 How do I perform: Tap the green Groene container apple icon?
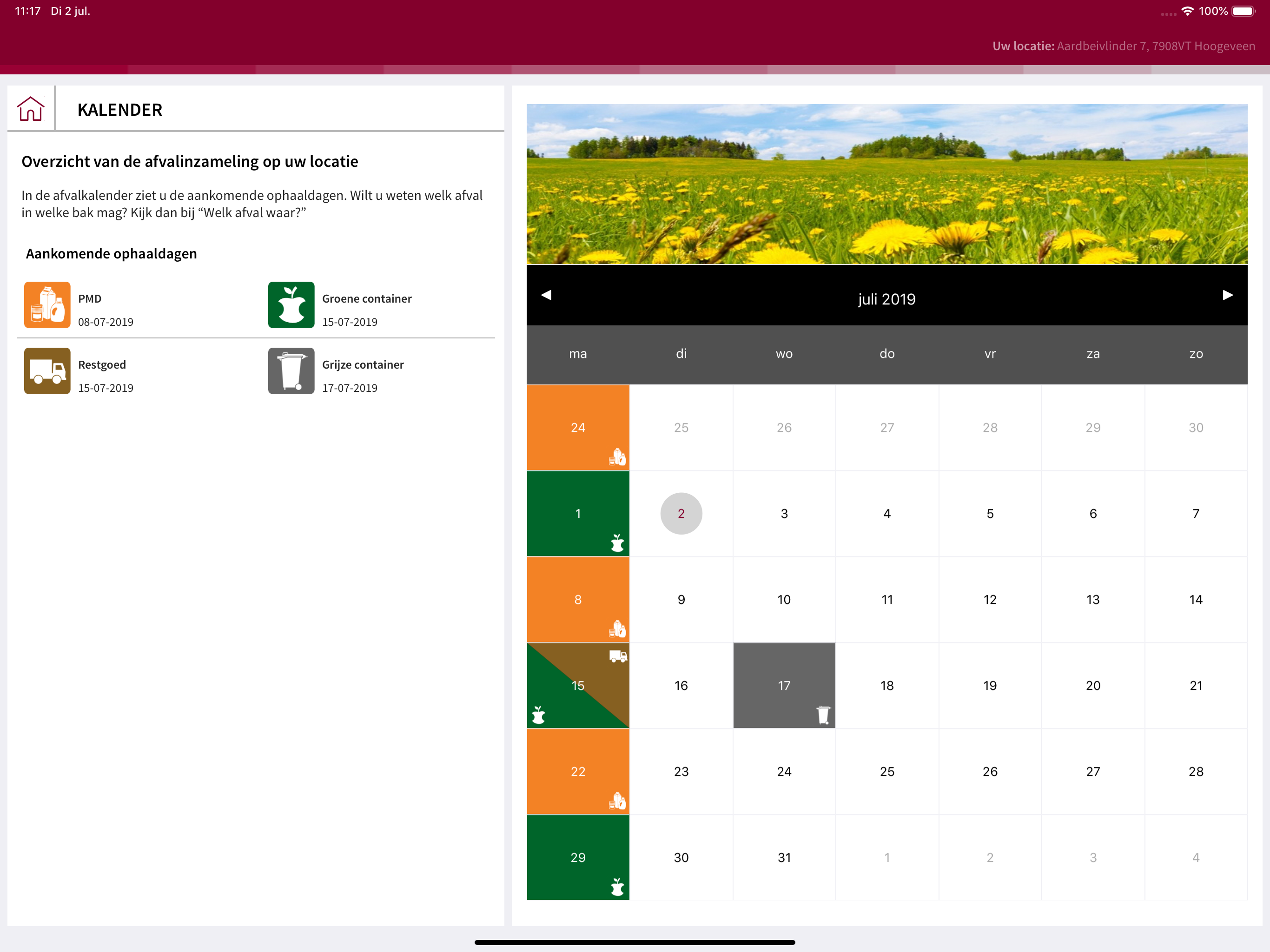click(291, 304)
